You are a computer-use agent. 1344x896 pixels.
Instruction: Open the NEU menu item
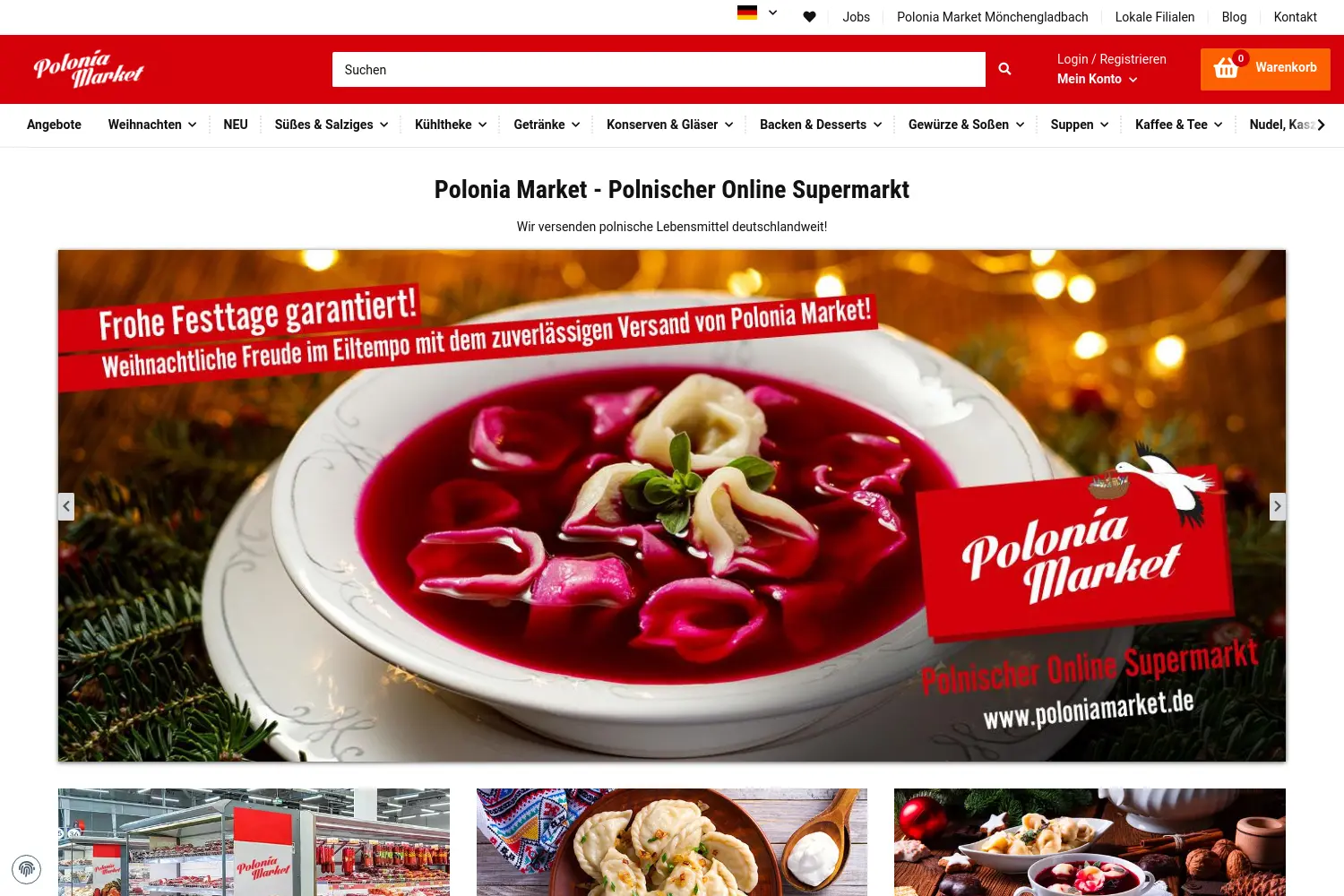coord(236,125)
